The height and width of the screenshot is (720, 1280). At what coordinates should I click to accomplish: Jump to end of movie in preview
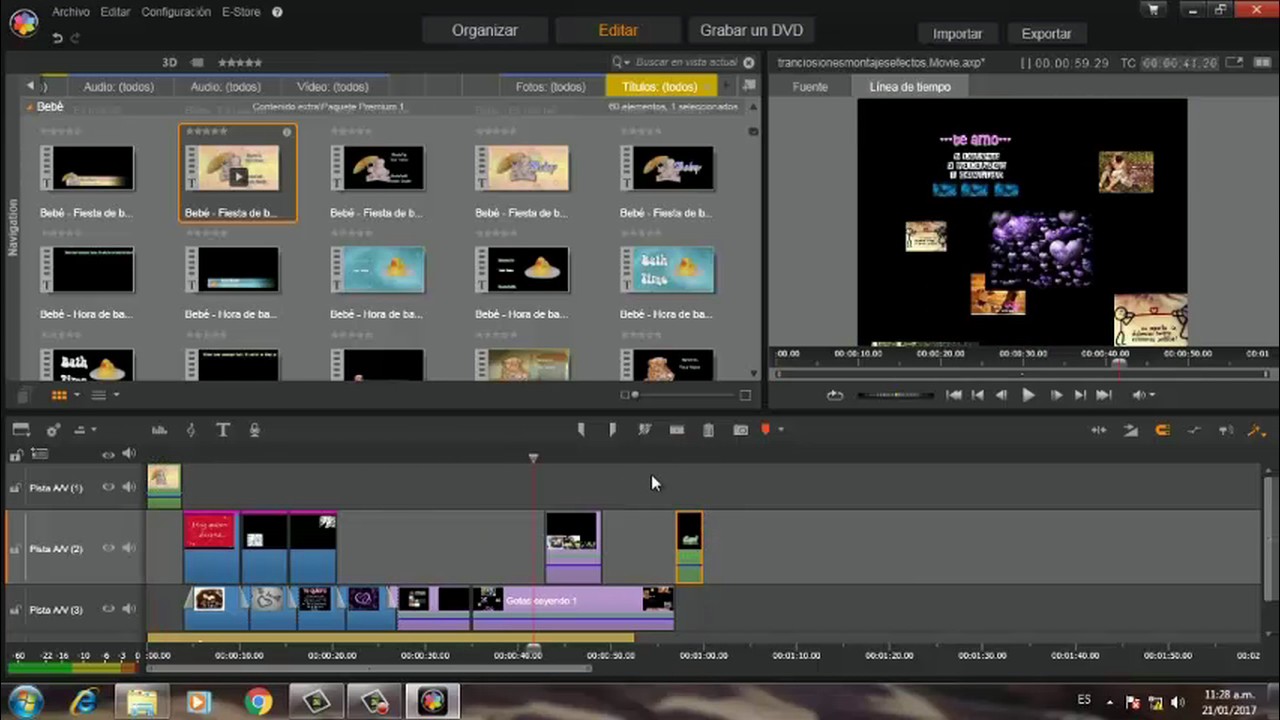(x=1104, y=395)
